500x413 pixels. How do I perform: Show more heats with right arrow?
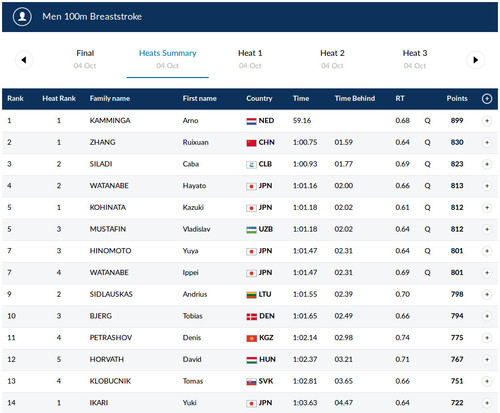475,60
